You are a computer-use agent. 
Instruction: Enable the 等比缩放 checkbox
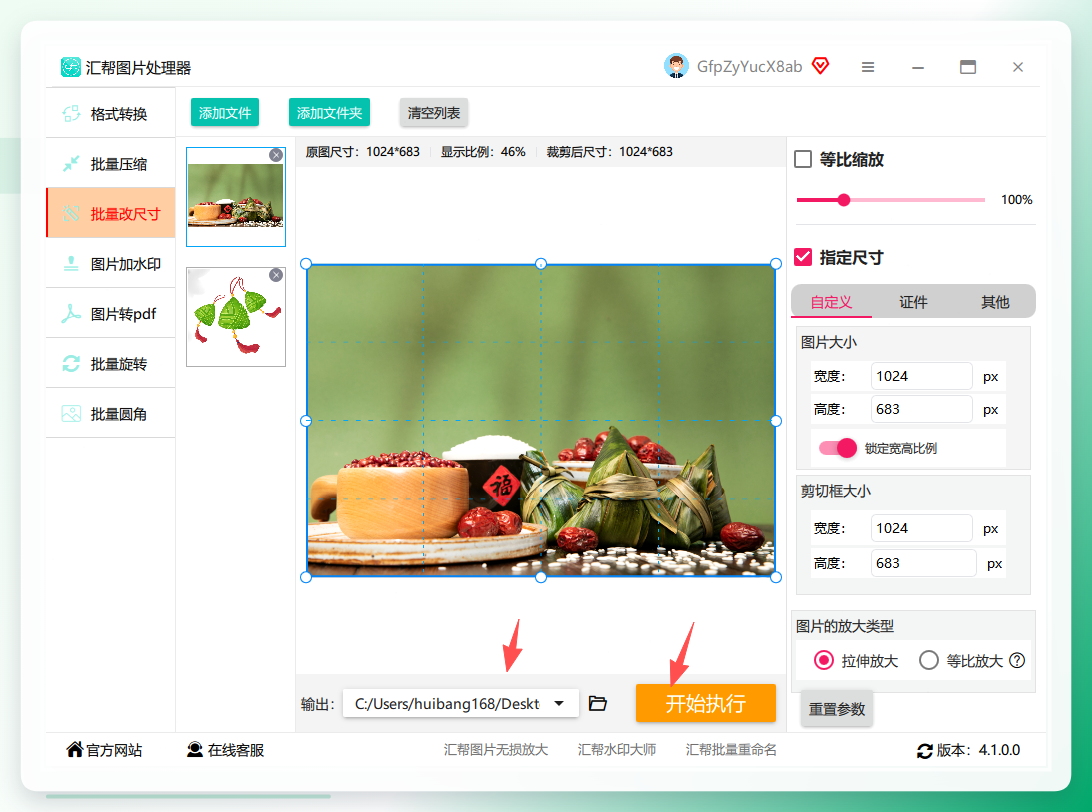point(803,159)
